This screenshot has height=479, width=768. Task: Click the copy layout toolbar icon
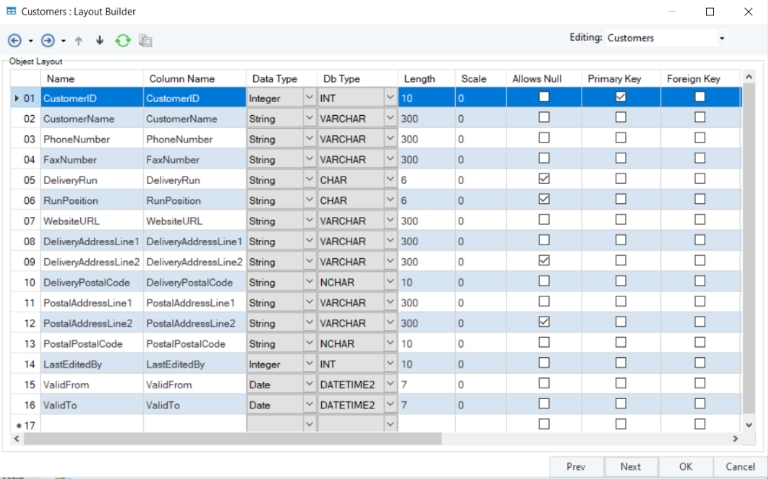tap(146, 40)
